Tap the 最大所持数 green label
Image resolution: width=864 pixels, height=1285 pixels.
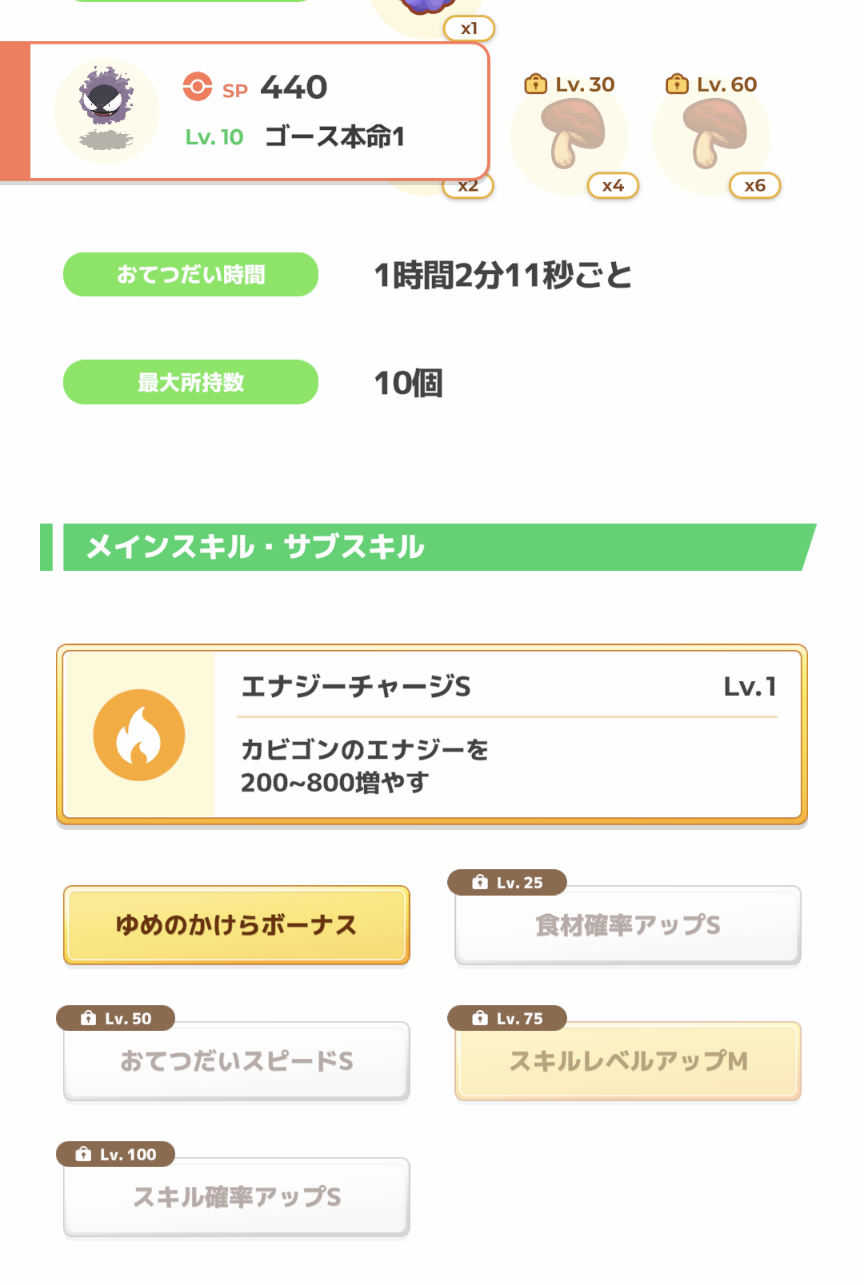click(191, 382)
